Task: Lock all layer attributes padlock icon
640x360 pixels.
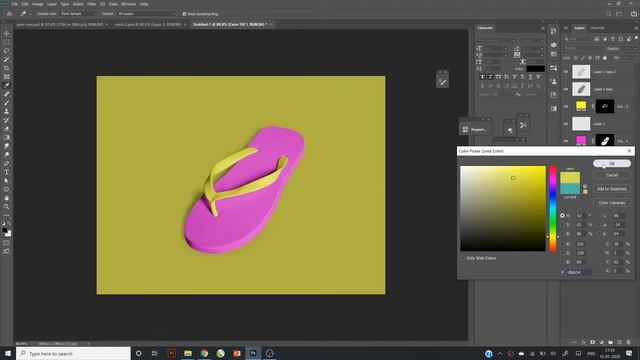Action: 604,58
